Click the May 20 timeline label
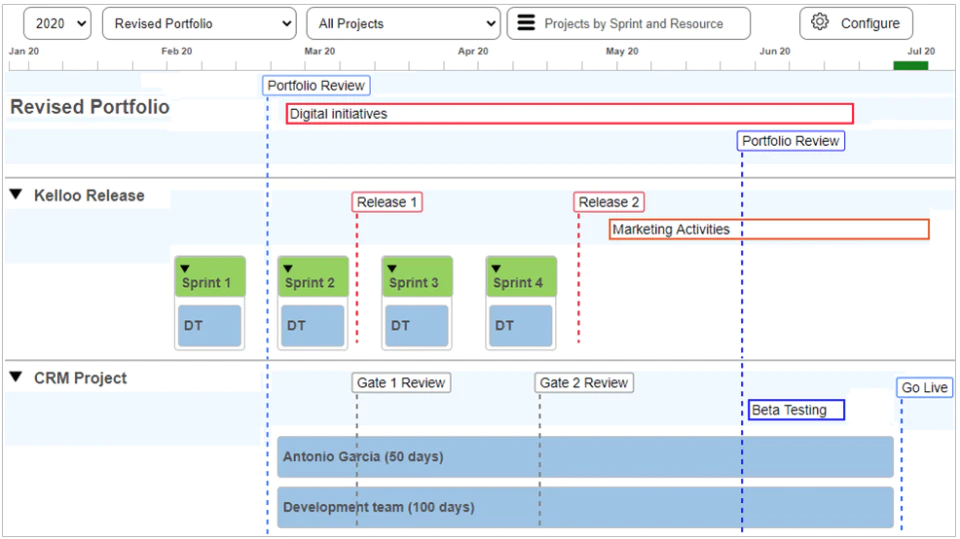The height and width of the screenshot is (539, 960). click(622, 51)
